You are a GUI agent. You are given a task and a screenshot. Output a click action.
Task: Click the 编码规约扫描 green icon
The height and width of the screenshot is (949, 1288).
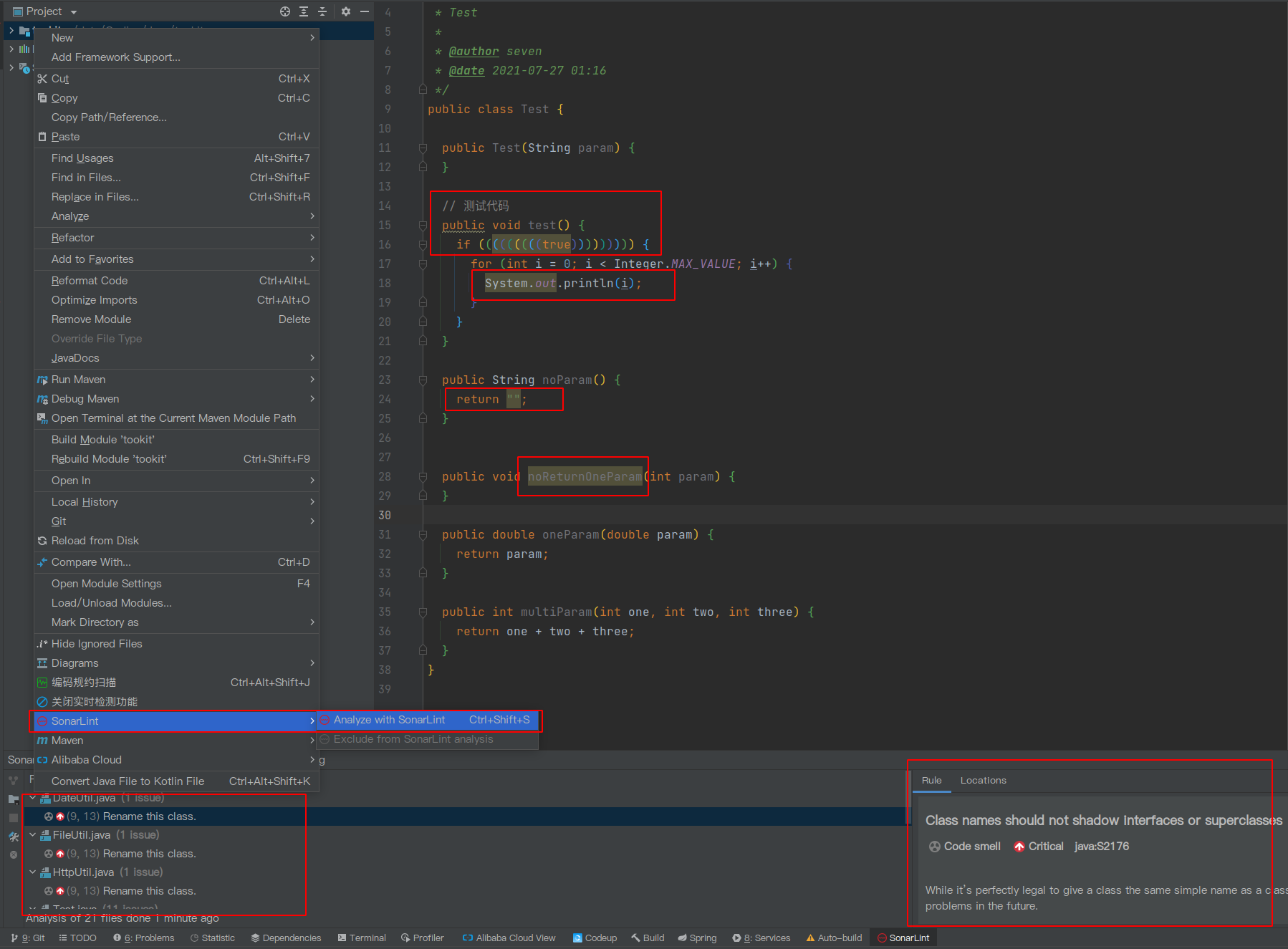click(42, 683)
